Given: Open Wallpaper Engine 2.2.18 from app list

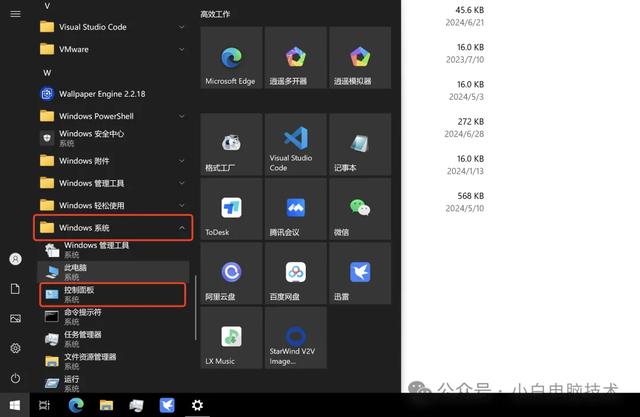Looking at the screenshot, I should tap(113, 94).
